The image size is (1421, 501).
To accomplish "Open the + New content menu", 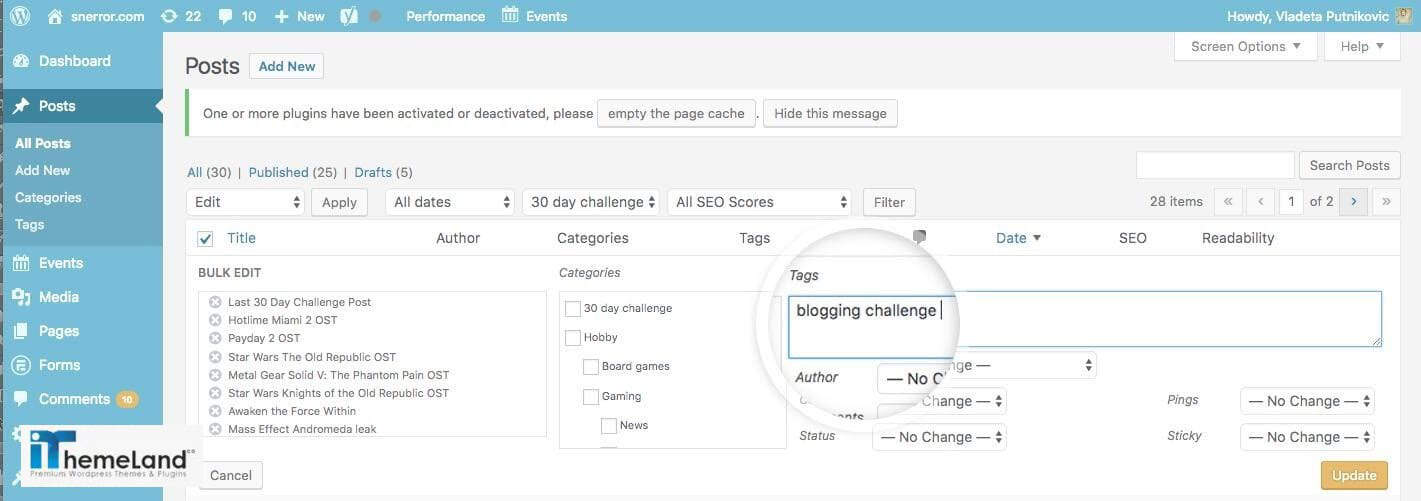I will point(299,16).
